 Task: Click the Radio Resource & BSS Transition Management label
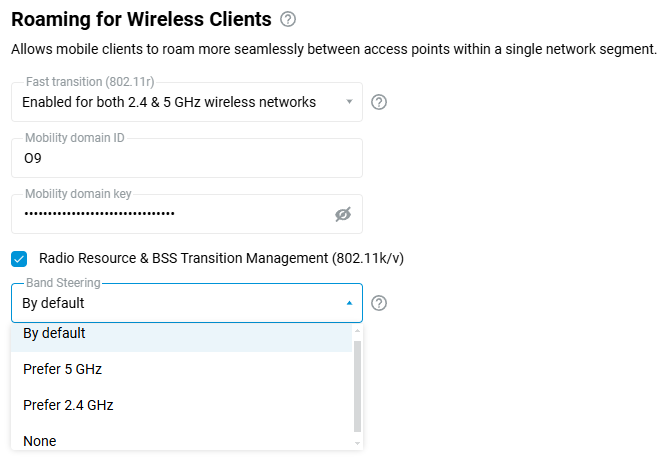tap(221, 259)
